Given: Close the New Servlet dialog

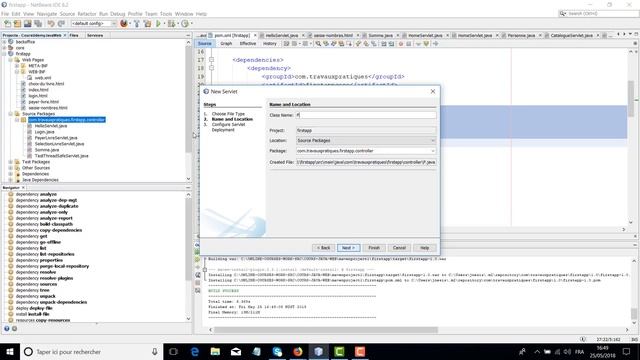Looking at the screenshot, I should click(433, 91).
